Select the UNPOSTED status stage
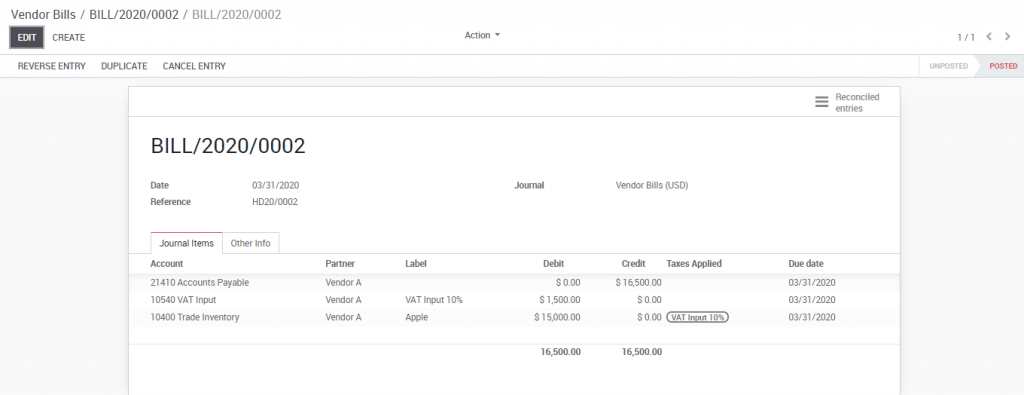This screenshot has height=395, width=1024. (x=948, y=66)
